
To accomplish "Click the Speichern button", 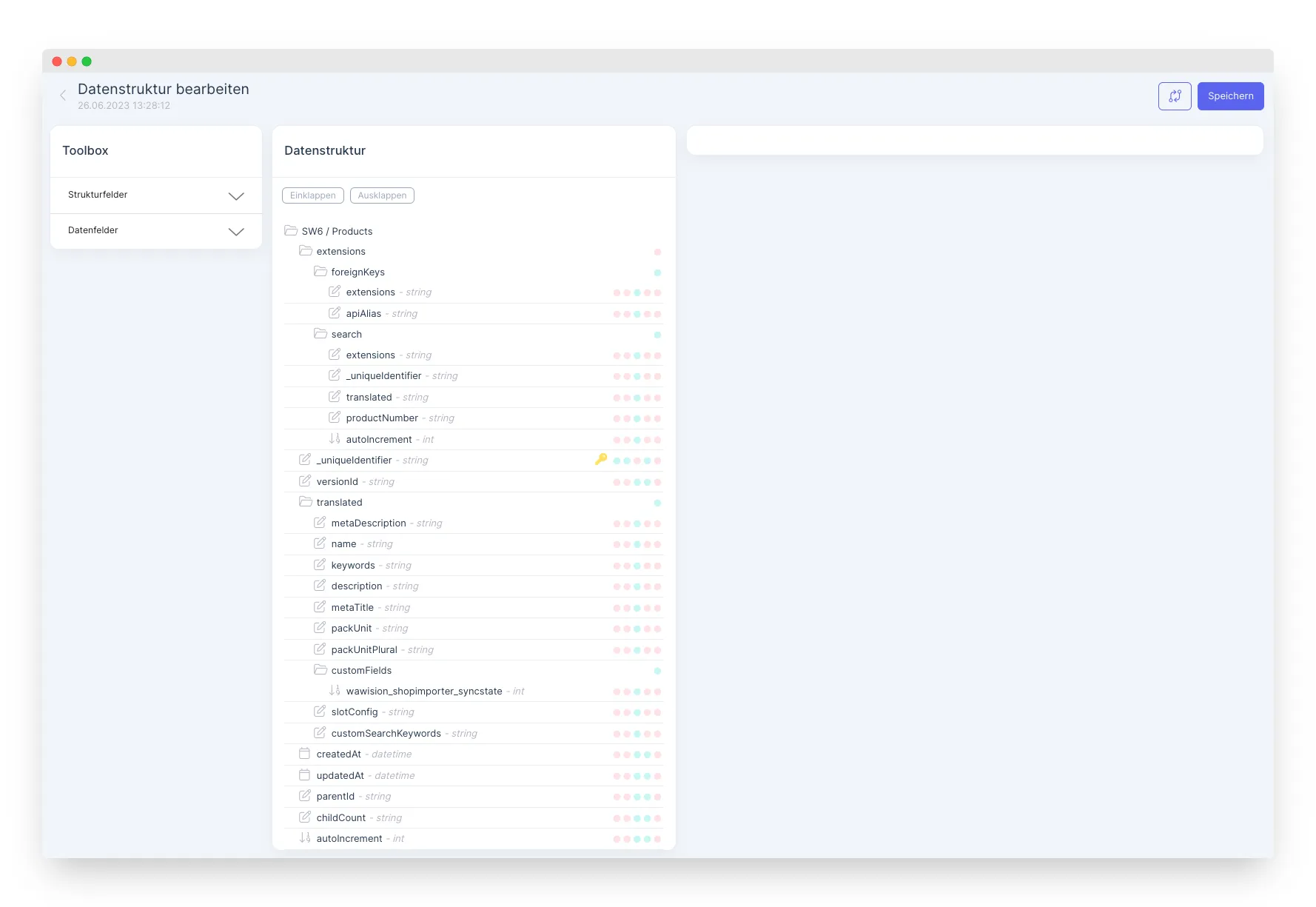I will click(x=1230, y=96).
